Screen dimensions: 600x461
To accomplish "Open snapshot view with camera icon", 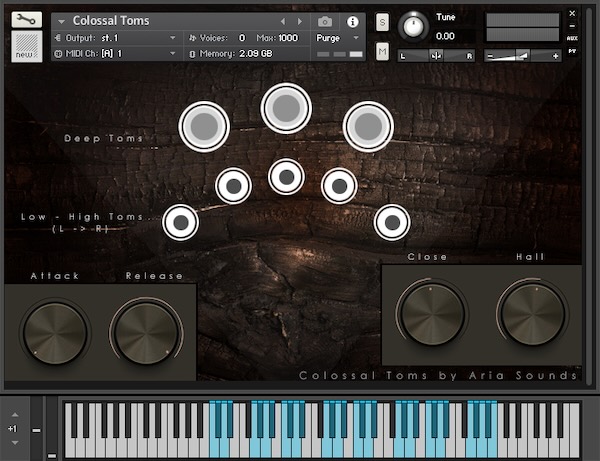I will [x=325, y=22].
